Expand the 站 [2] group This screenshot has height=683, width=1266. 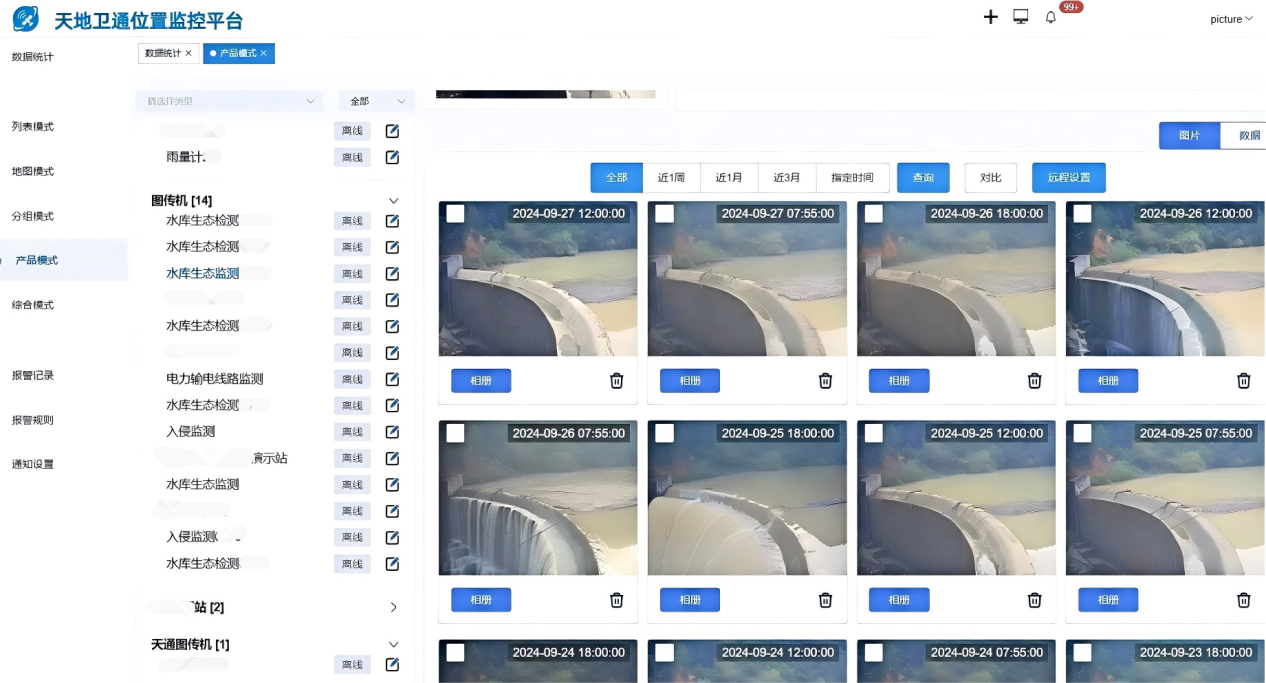(x=393, y=607)
